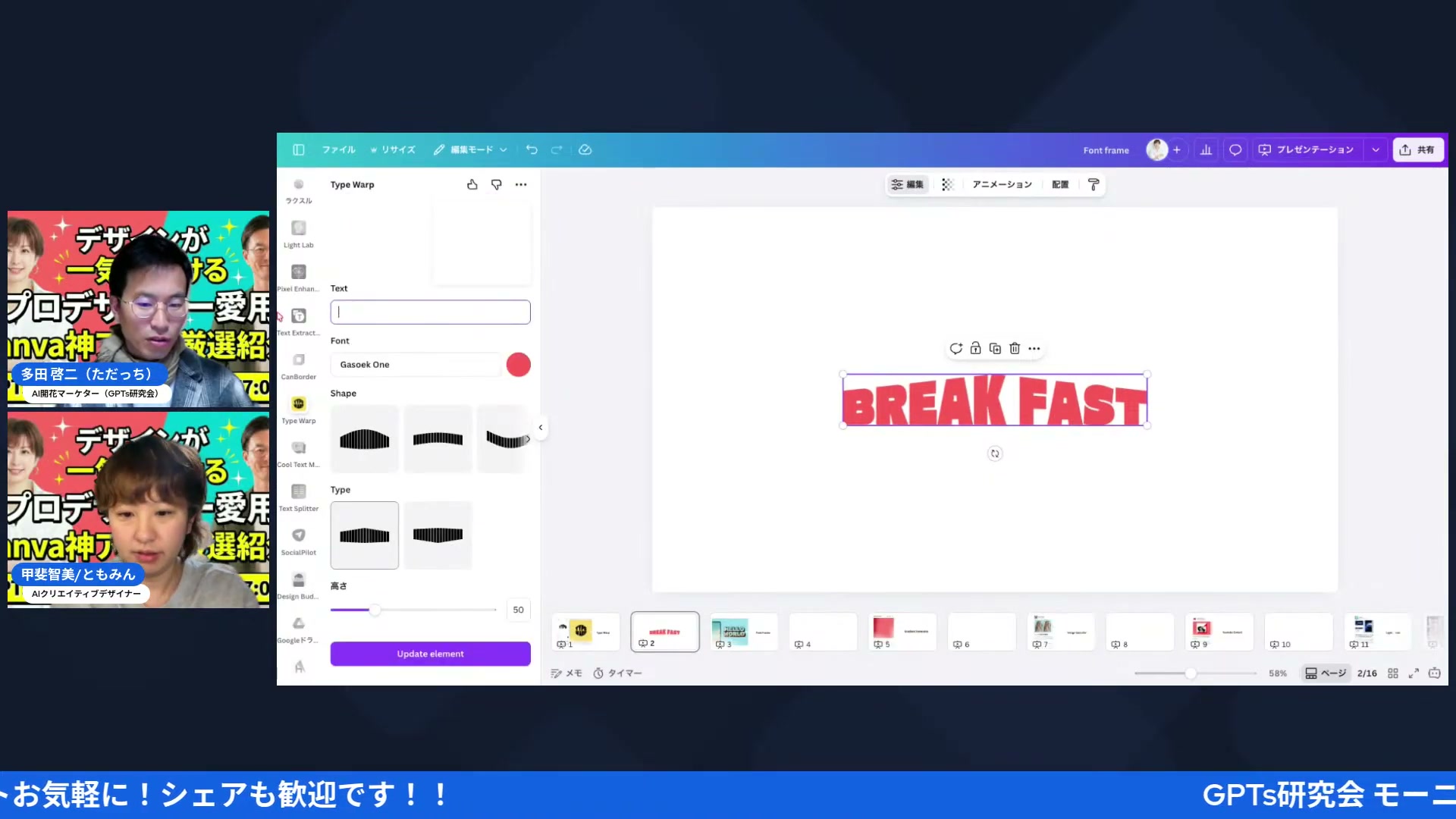Screen dimensions: 1456x819
Task: Open the SocialPilot app icon
Action: tap(298, 535)
